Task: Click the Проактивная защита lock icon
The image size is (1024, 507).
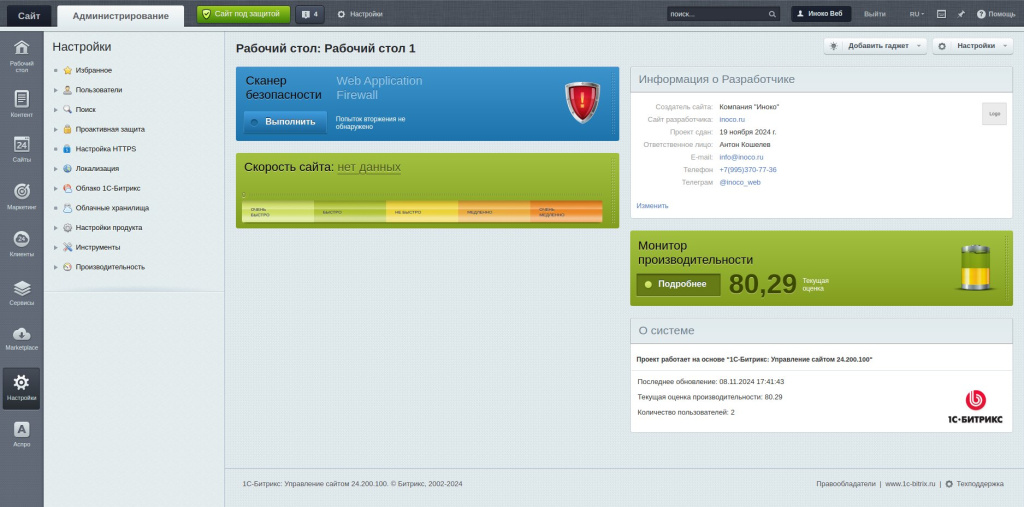Action: (67, 129)
